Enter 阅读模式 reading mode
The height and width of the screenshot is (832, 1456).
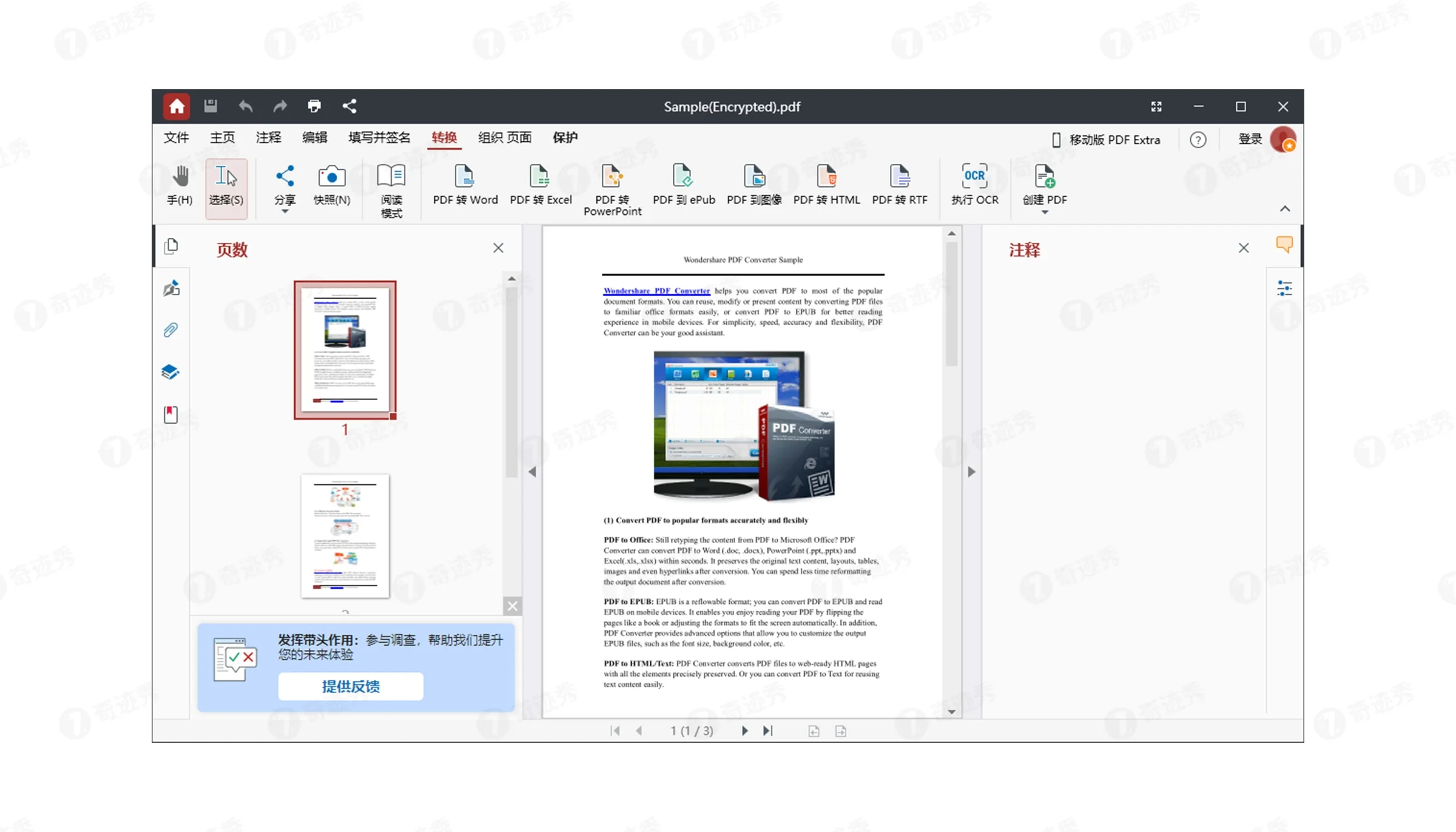point(391,188)
